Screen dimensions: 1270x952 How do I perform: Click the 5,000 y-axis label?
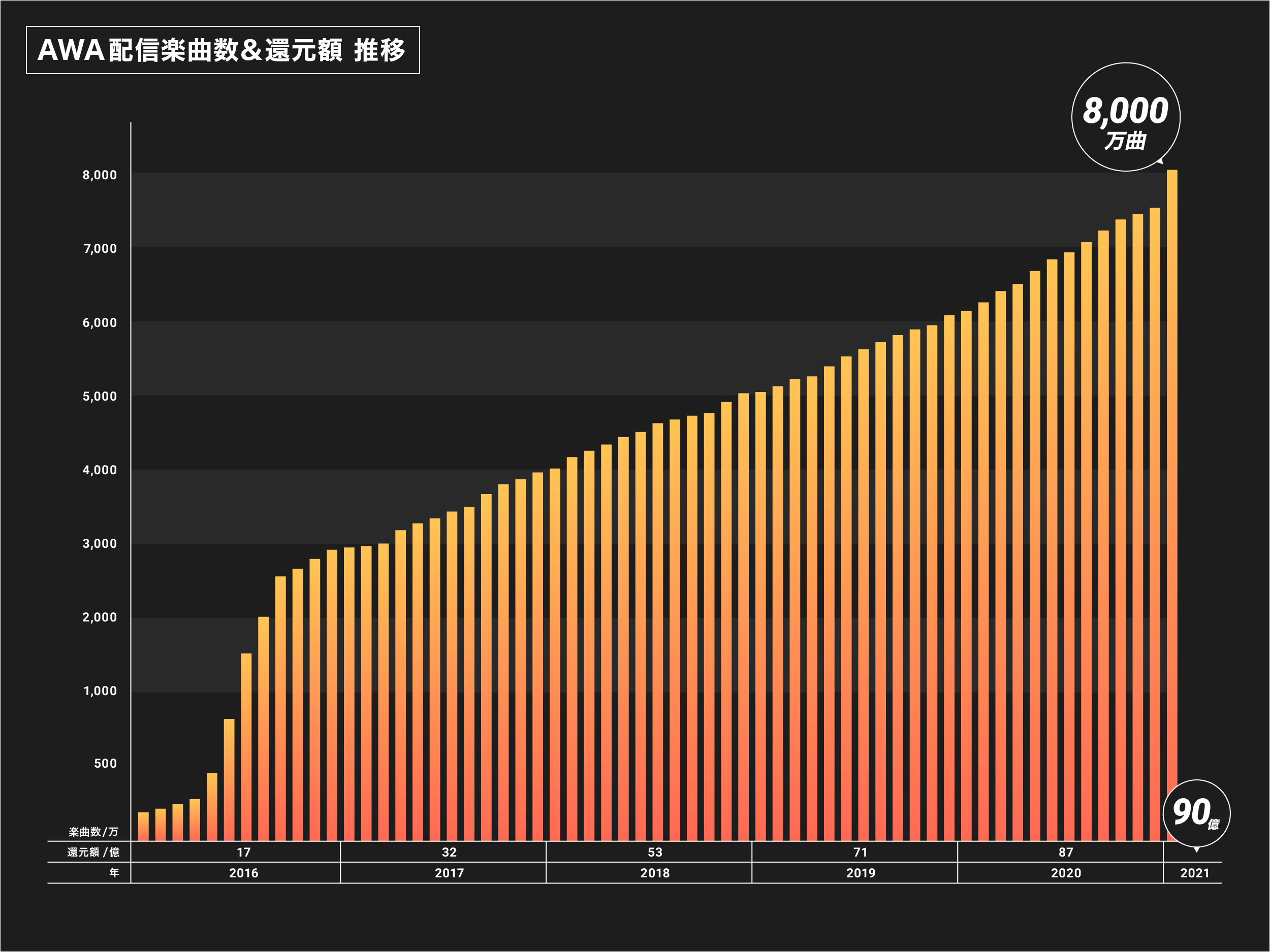(100, 397)
